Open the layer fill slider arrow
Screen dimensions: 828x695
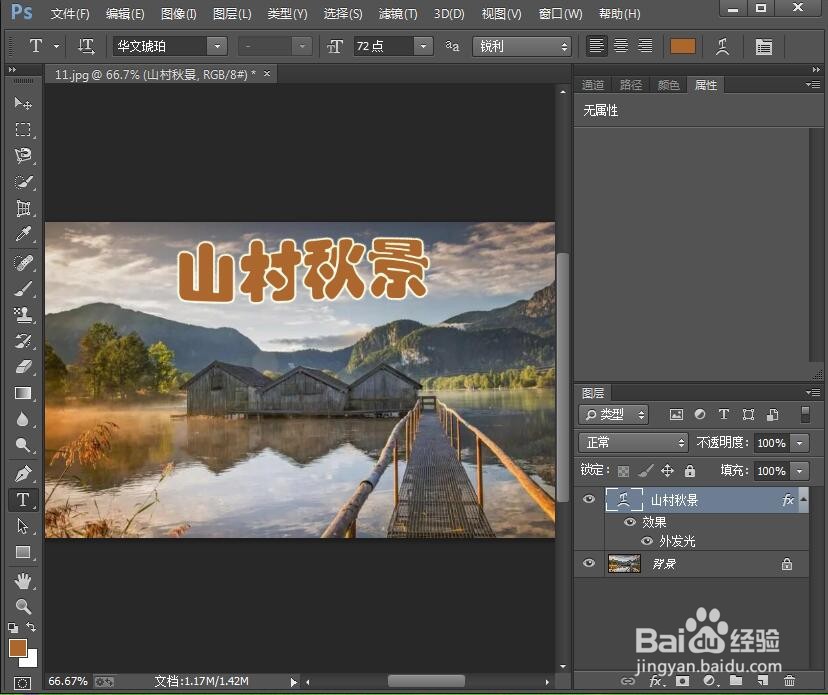point(799,471)
